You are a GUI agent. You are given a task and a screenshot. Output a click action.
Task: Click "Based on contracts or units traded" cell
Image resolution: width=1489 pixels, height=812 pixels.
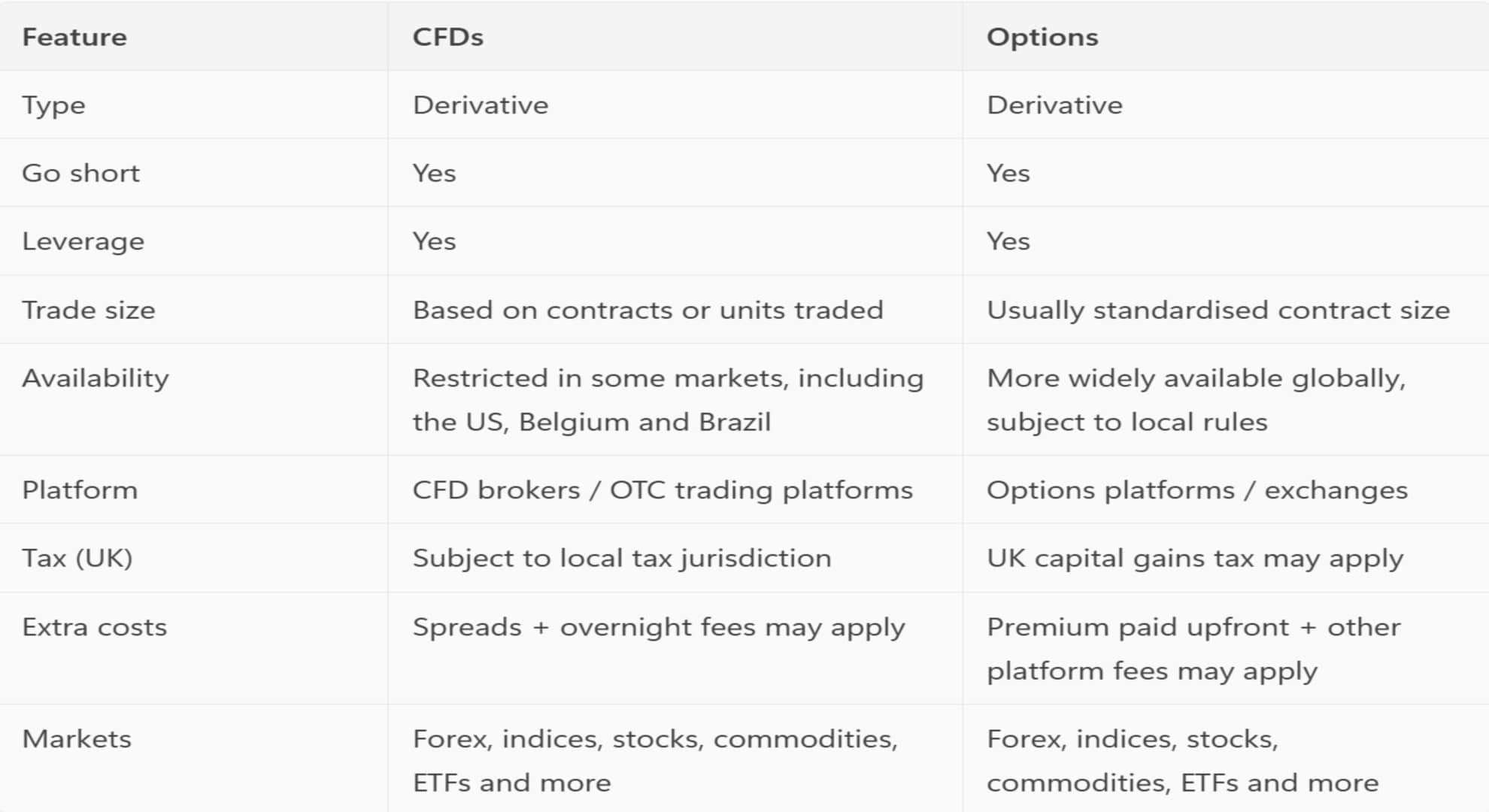coord(647,310)
